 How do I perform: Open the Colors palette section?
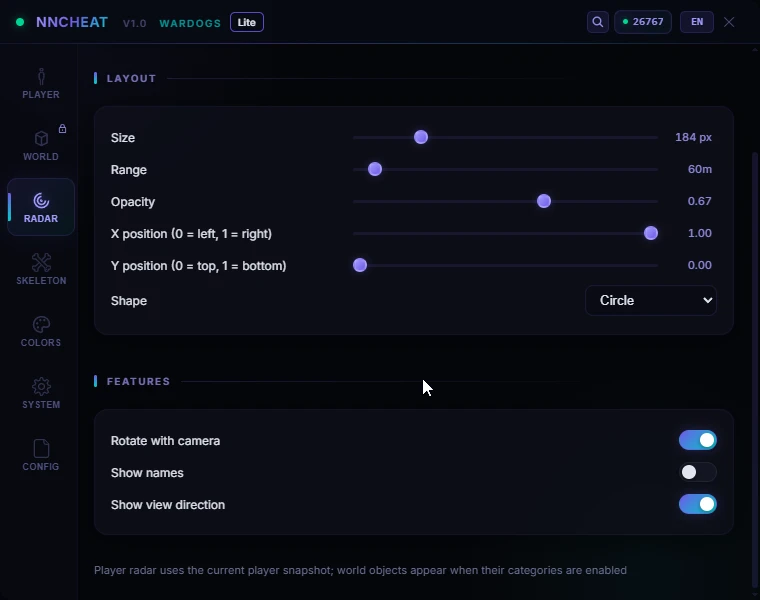tap(41, 332)
